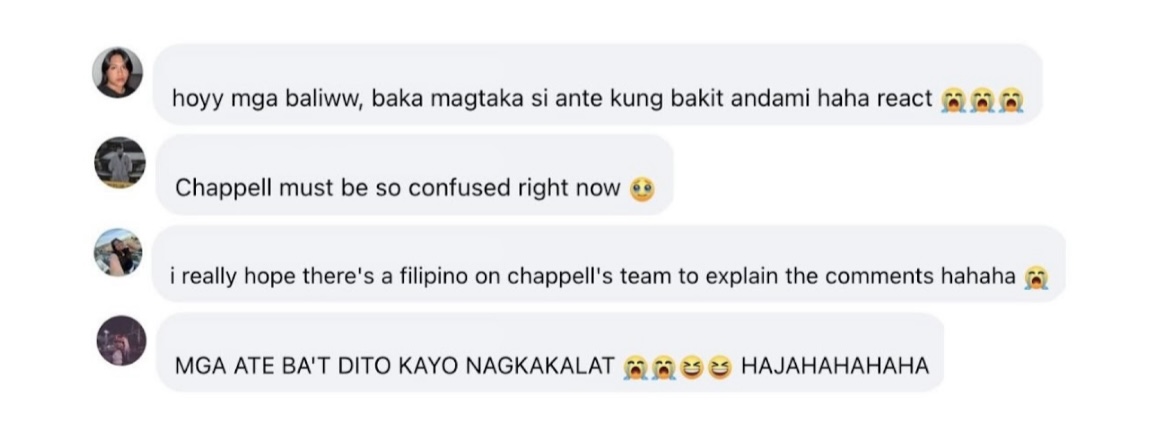Select the comment text 'hoyy mga baliww, baka magtaka'
This screenshot has width=1170, height=423.
tap(348, 99)
